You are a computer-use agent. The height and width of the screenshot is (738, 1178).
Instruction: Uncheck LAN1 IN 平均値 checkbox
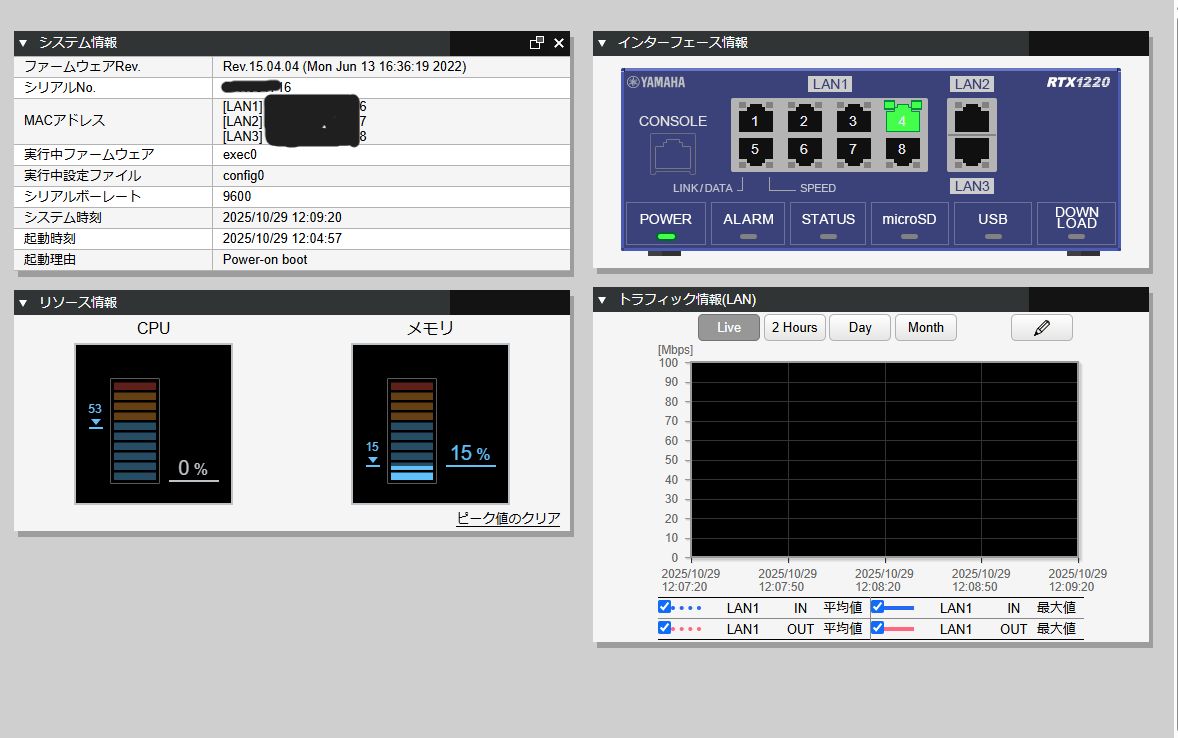click(665, 606)
